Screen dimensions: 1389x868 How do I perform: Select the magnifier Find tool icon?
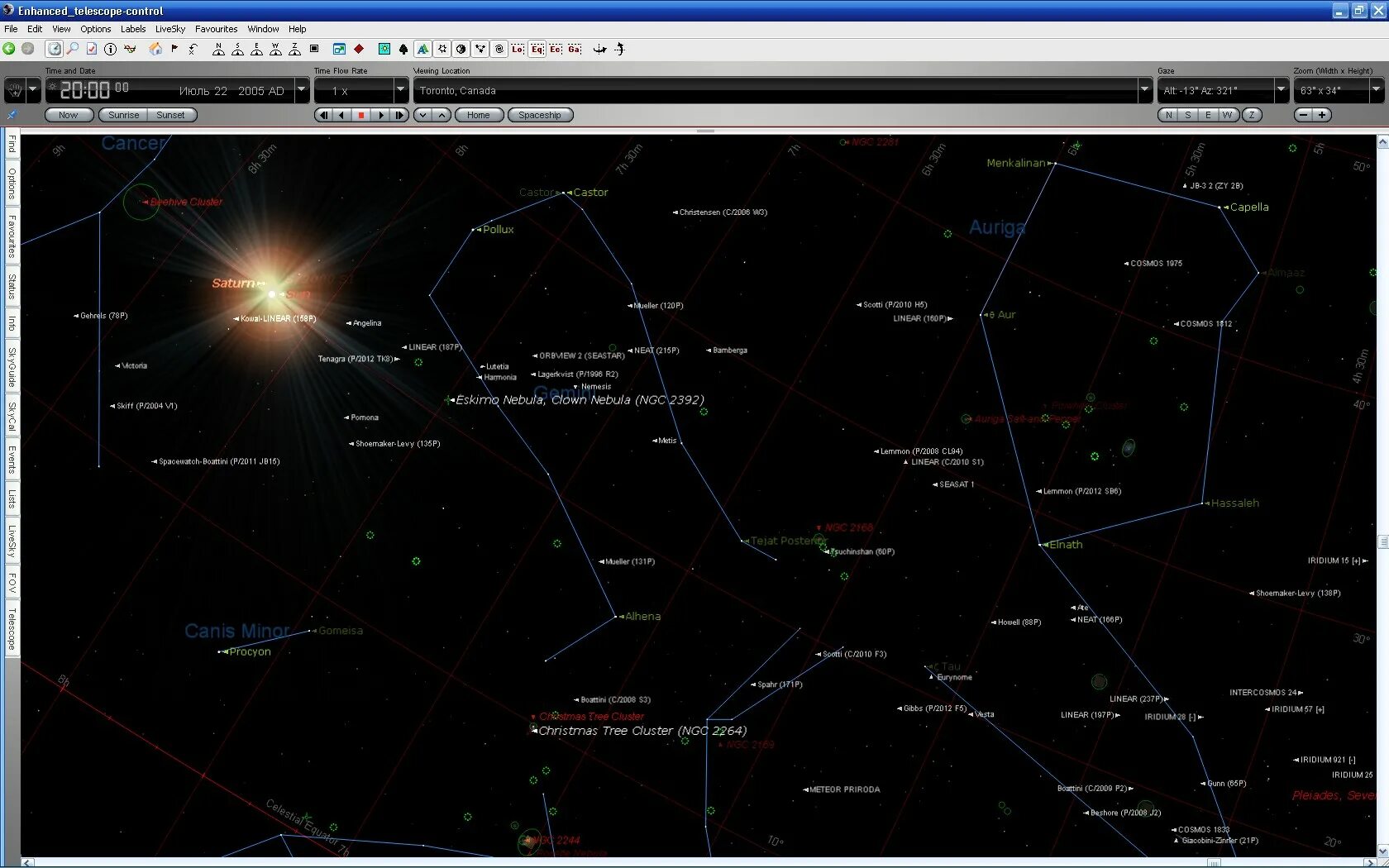[x=73, y=49]
